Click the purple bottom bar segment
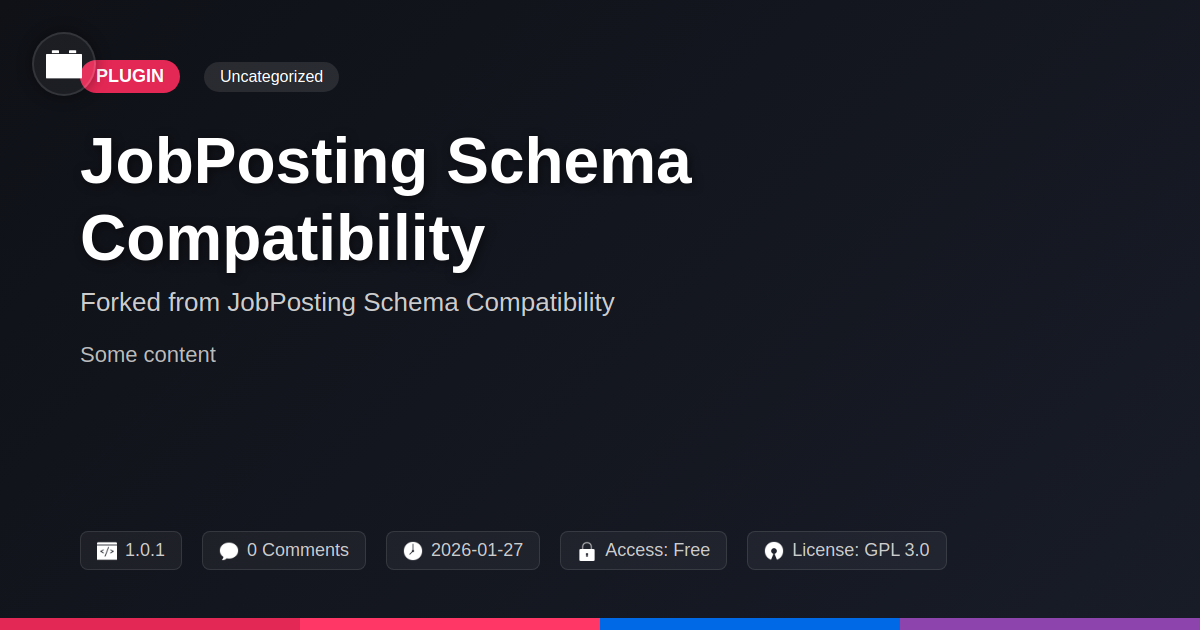The image size is (1200, 630). tap(1050, 623)
